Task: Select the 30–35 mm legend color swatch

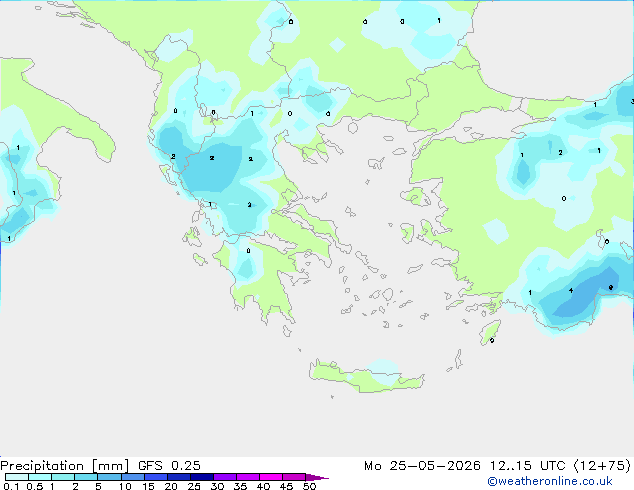Action: 225,477
